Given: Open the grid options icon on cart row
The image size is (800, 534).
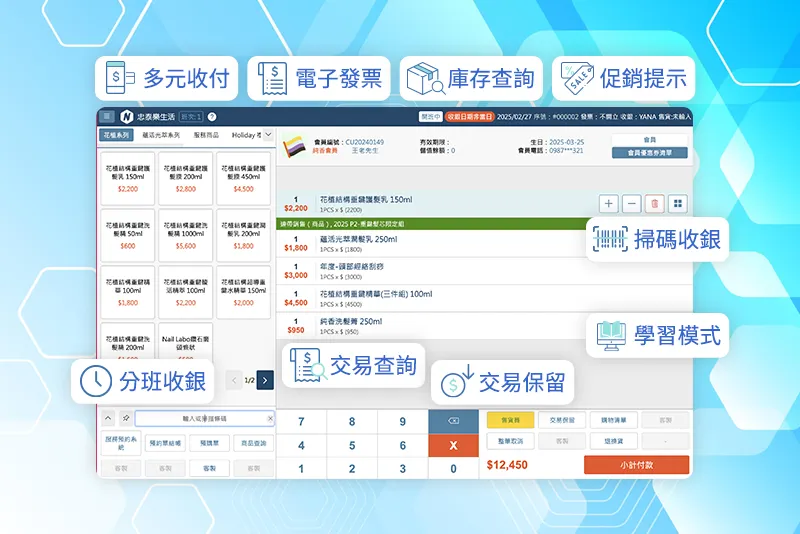Looking at the screenshot, I should [x=678, y=204].
